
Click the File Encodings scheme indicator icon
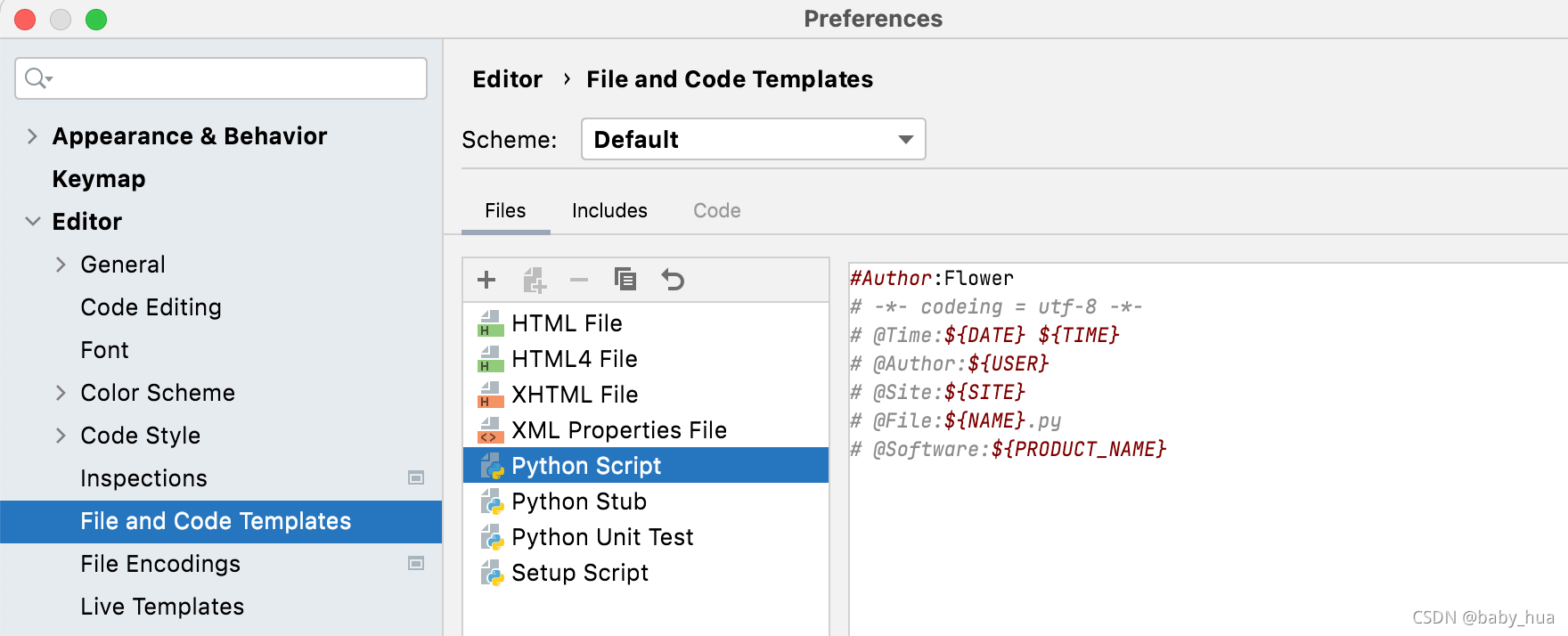coord(416,564)
